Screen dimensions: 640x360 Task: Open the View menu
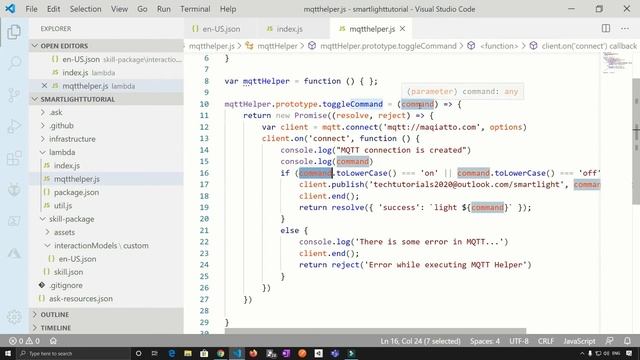[x=119, y=9]
